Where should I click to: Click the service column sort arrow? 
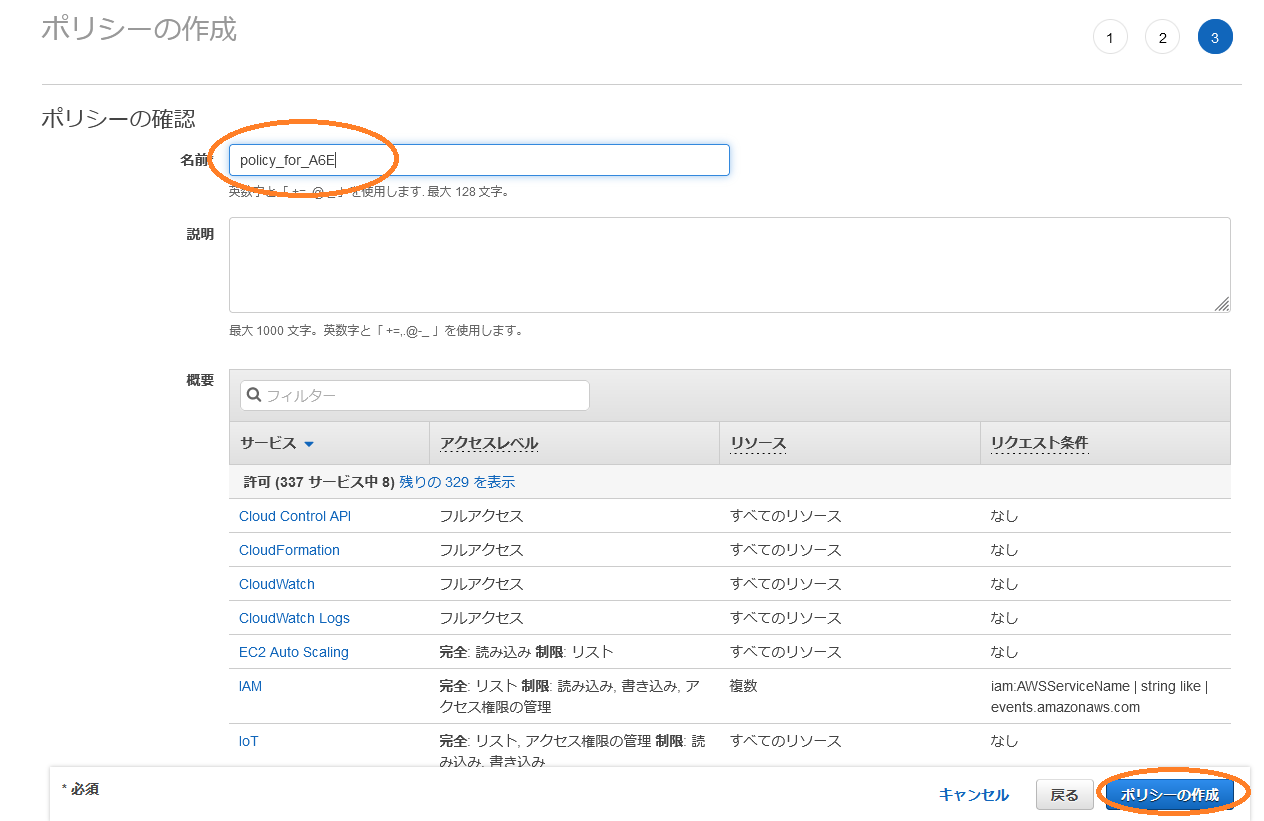[309, 444]
